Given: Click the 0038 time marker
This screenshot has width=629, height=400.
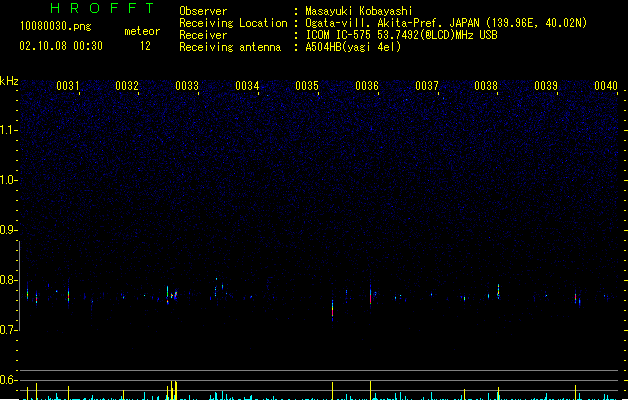Looking at the screenshot, I should tap(486, 85).
